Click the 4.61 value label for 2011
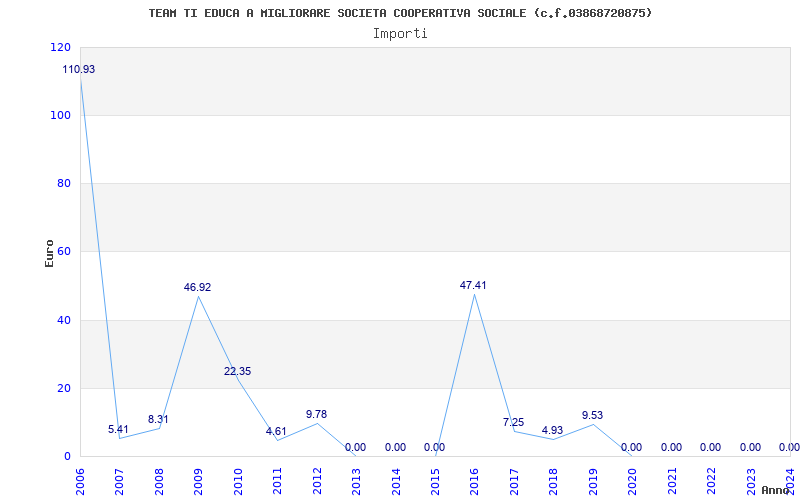The height and width of the screenshot is (500, 800). click(276, 431)
